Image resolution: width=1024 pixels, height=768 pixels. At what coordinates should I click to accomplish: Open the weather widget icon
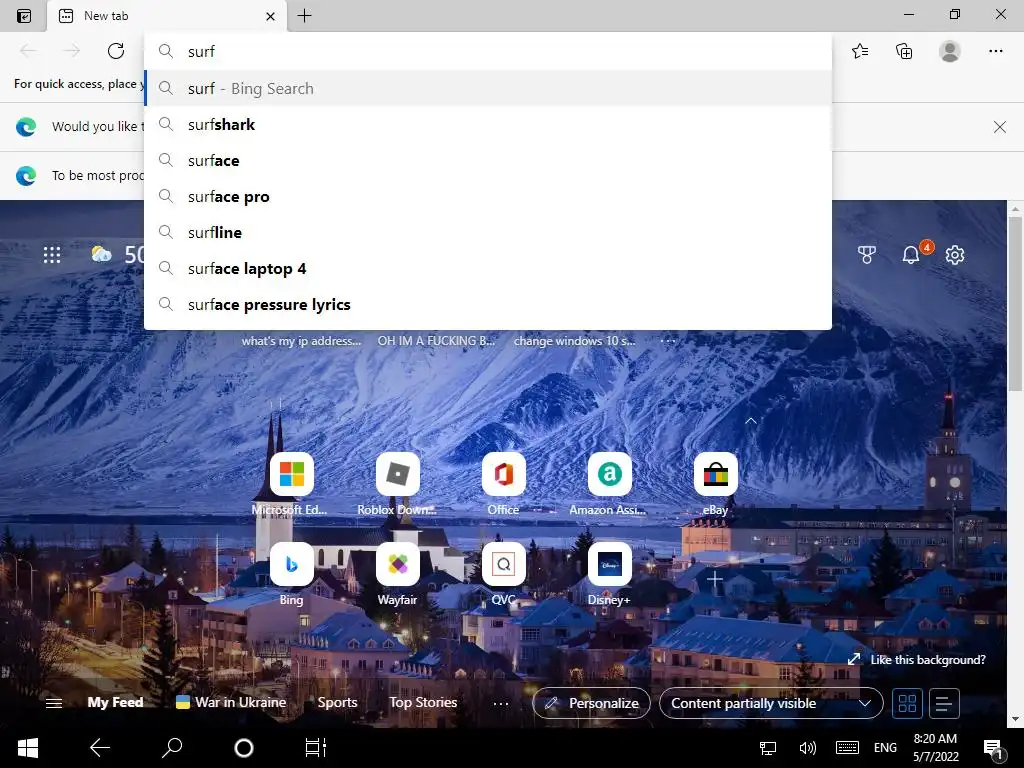click(x=101, y=254)
